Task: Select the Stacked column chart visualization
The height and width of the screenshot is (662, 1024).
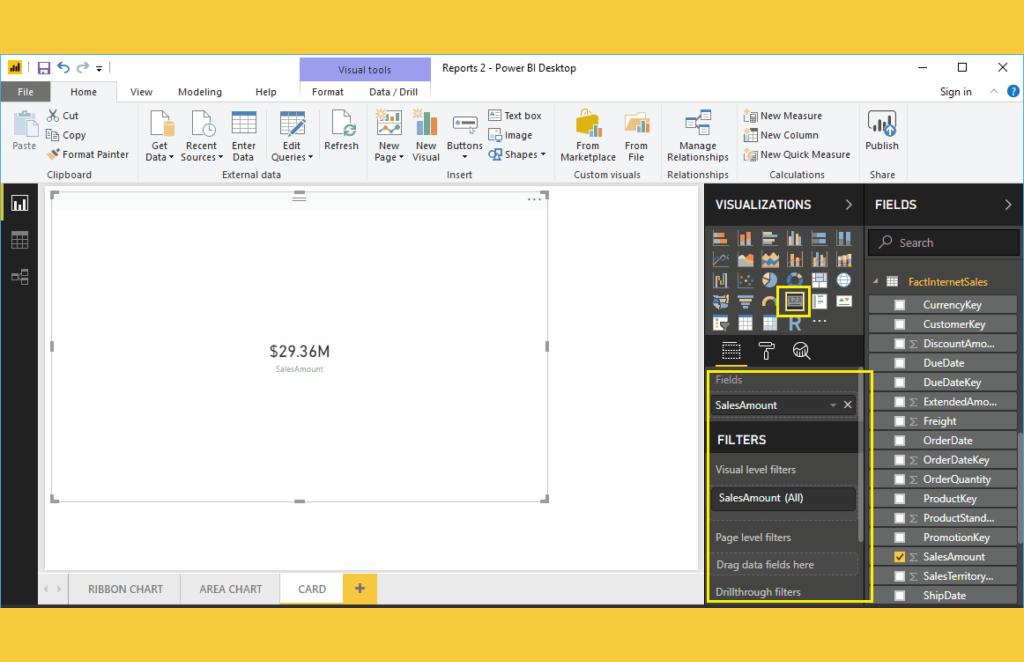Action: point(744,238)
